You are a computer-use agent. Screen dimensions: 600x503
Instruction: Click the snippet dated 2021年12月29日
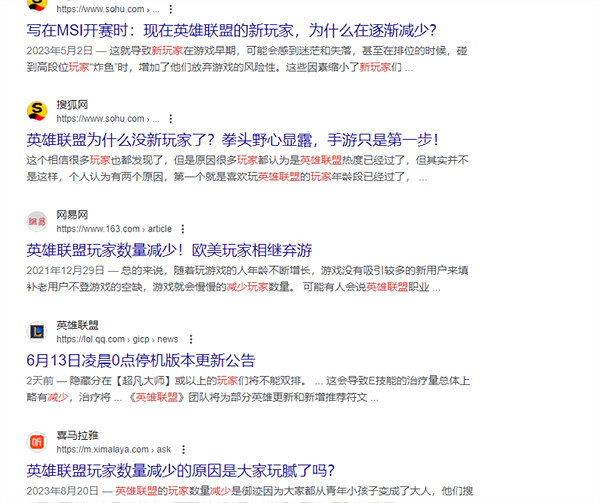pos(248,279)
